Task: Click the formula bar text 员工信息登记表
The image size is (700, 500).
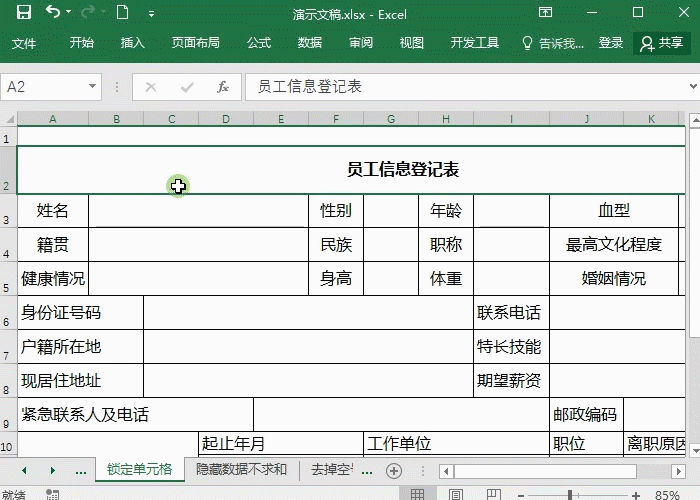Action: tap(309, 87)
